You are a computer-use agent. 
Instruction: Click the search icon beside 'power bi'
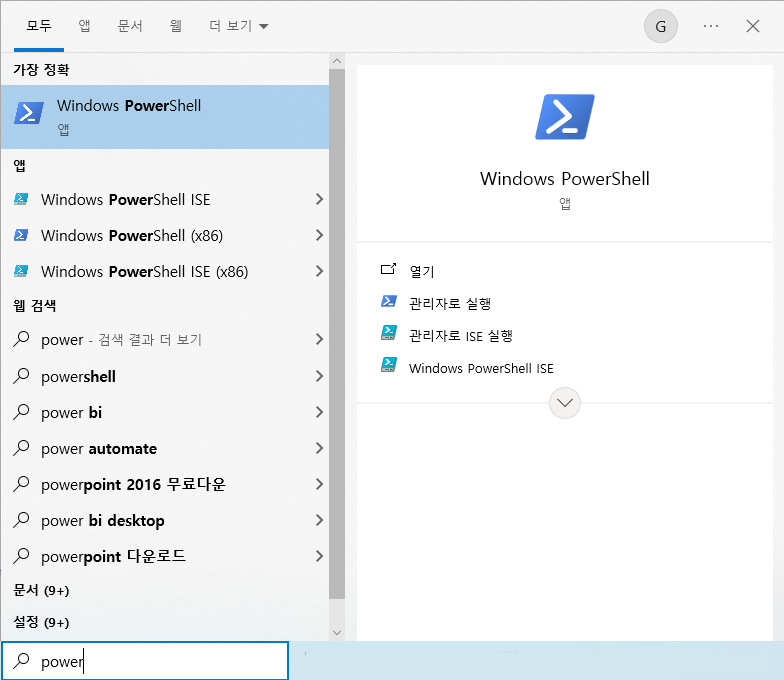21,412
